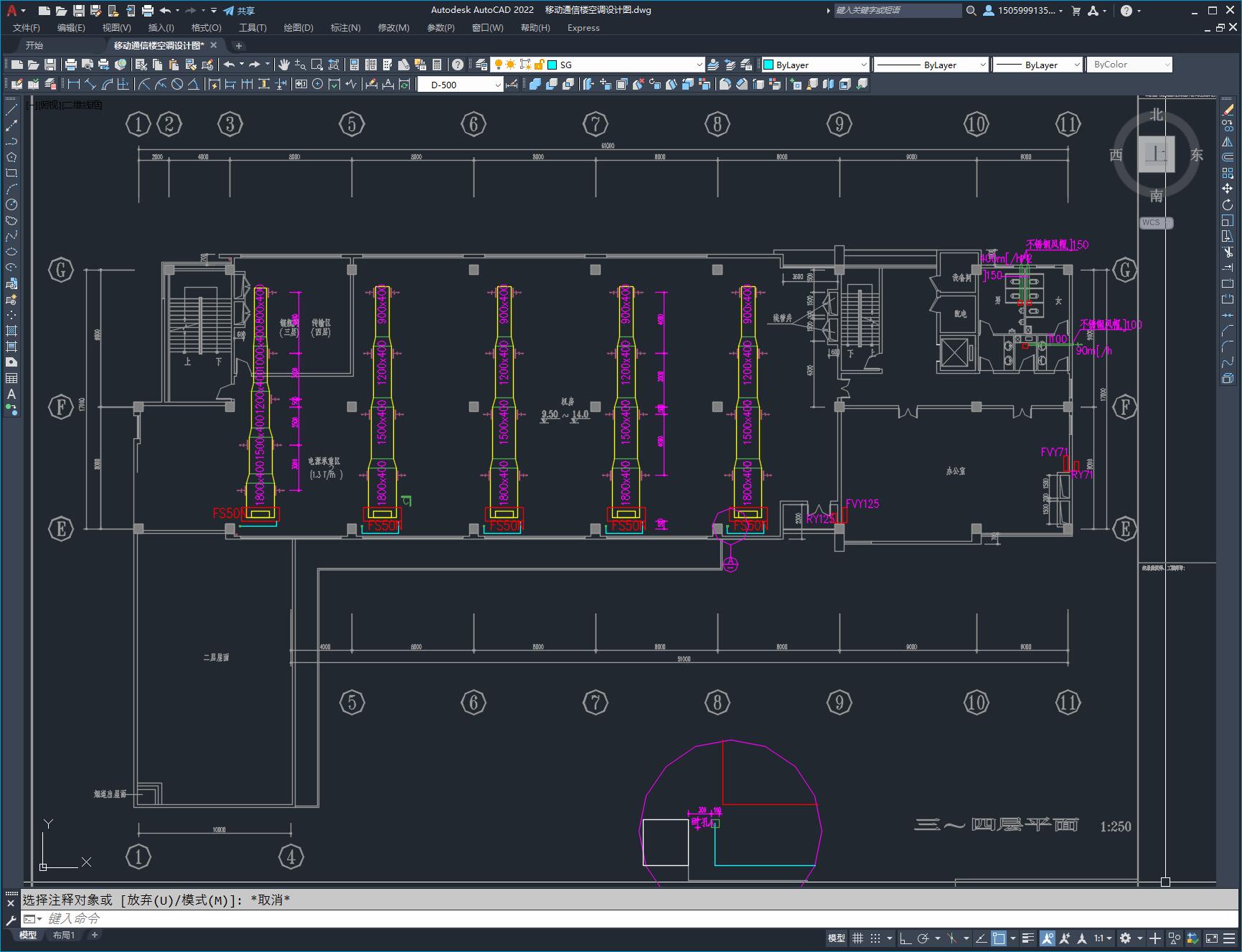Select the Hatch tool
The width and height of the screenshot is (1242, 952).
11,331
